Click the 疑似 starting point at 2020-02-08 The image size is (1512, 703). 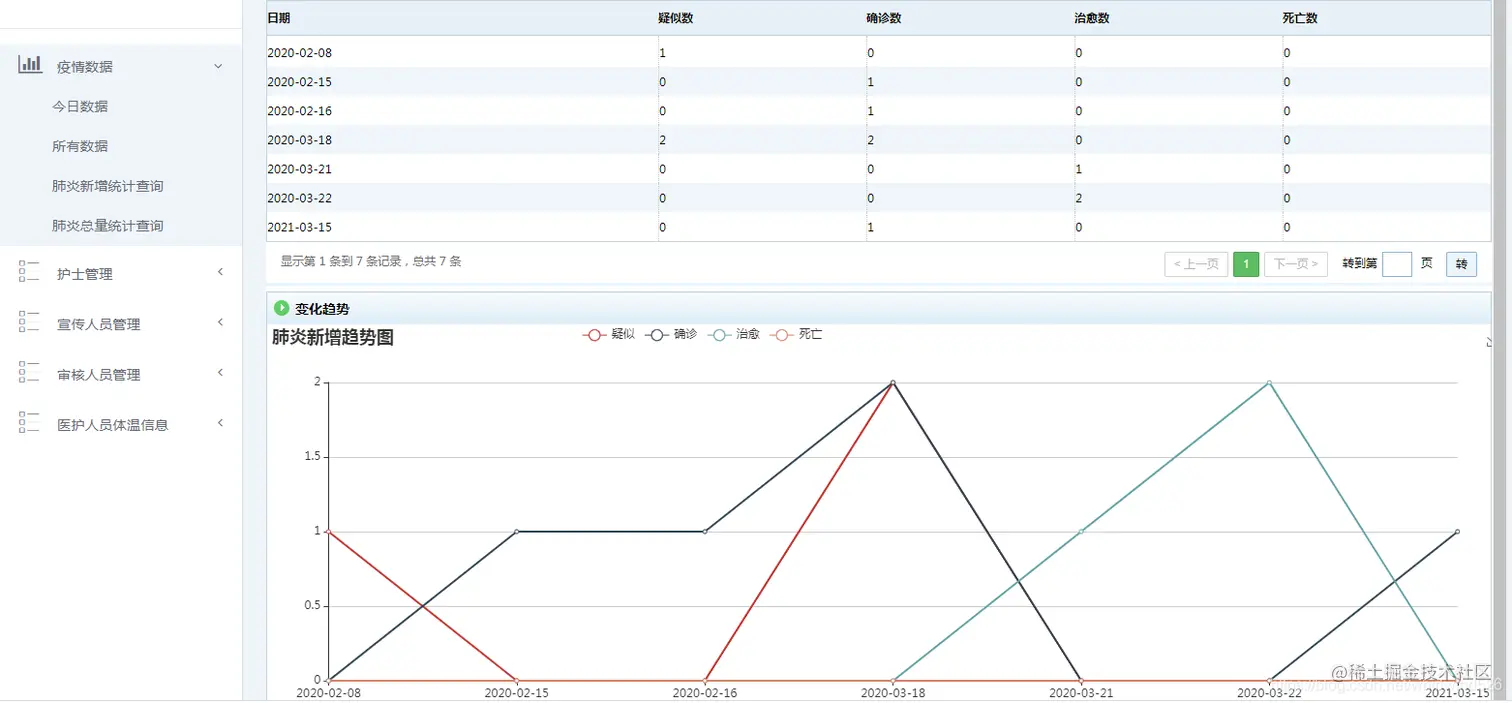[329, 531]
